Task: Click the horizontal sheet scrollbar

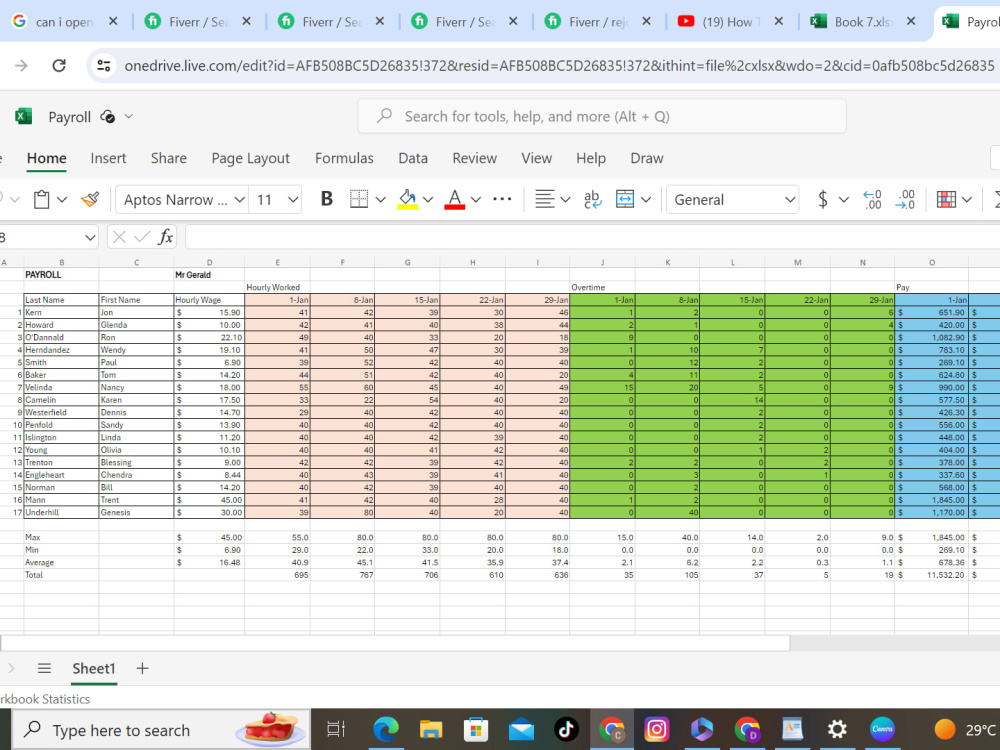Action: point(395,643)
